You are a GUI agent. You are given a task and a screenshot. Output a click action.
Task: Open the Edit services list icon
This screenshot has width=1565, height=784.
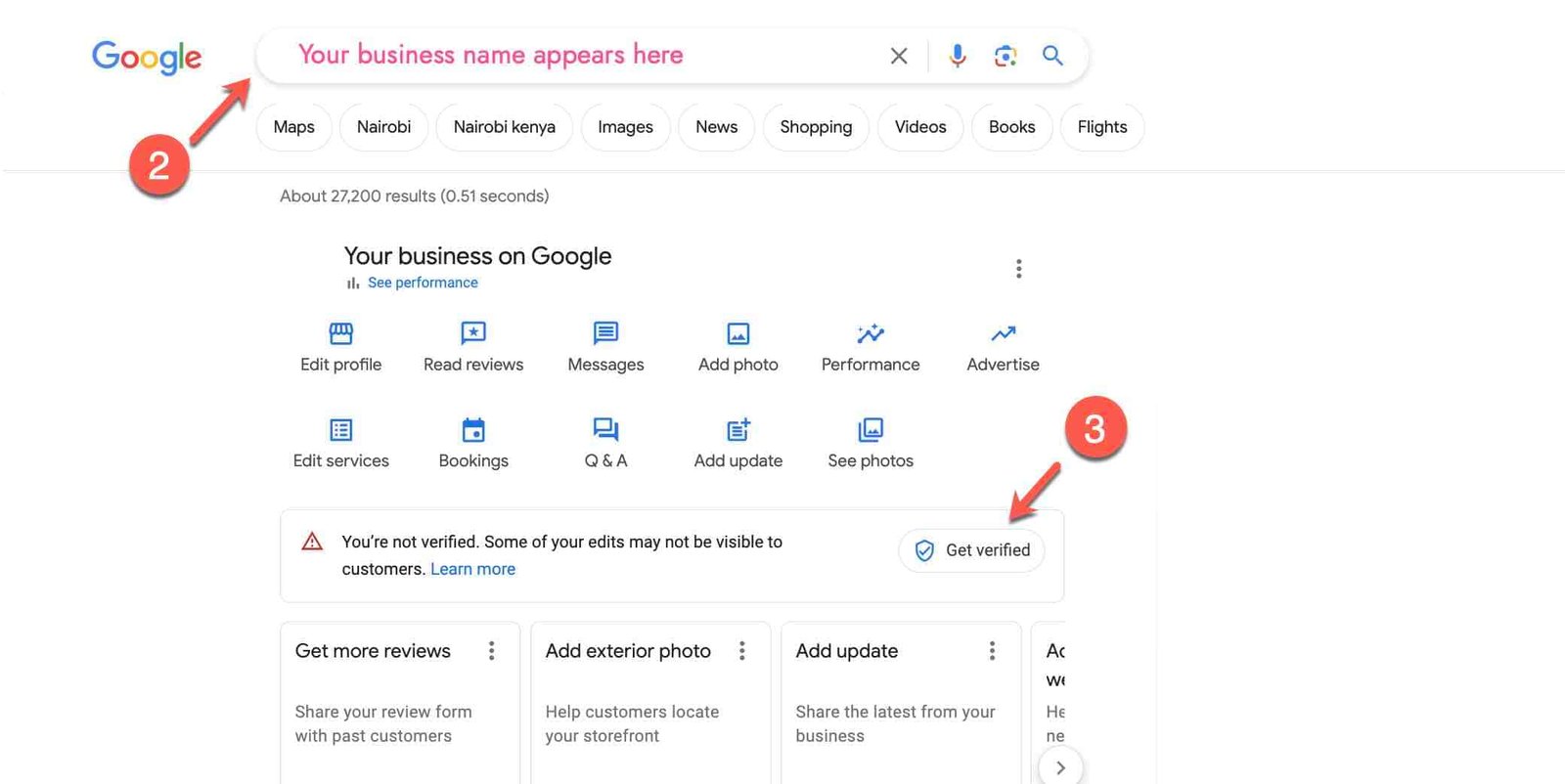(340, 430)
